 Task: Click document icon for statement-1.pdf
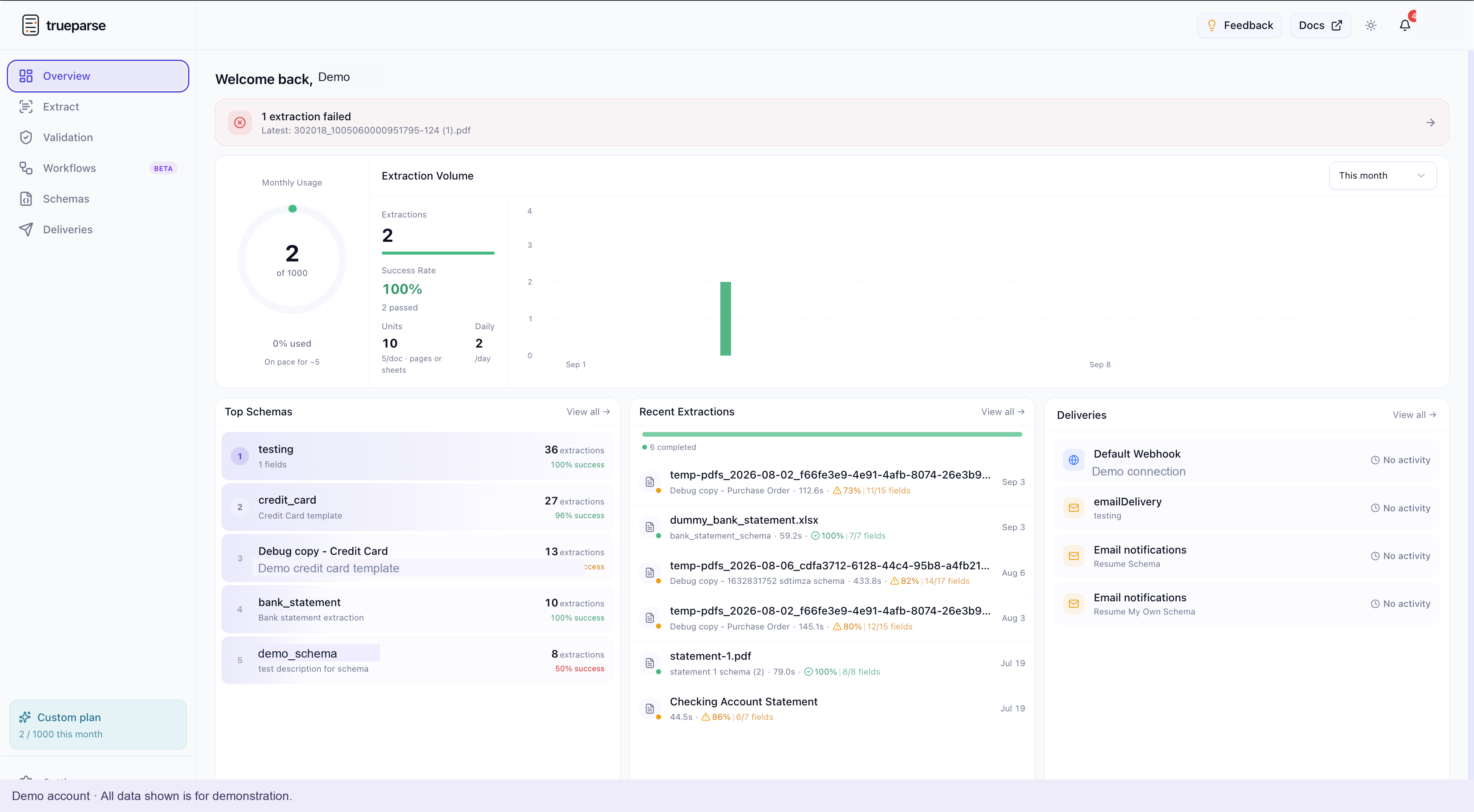tap(650, 663)
